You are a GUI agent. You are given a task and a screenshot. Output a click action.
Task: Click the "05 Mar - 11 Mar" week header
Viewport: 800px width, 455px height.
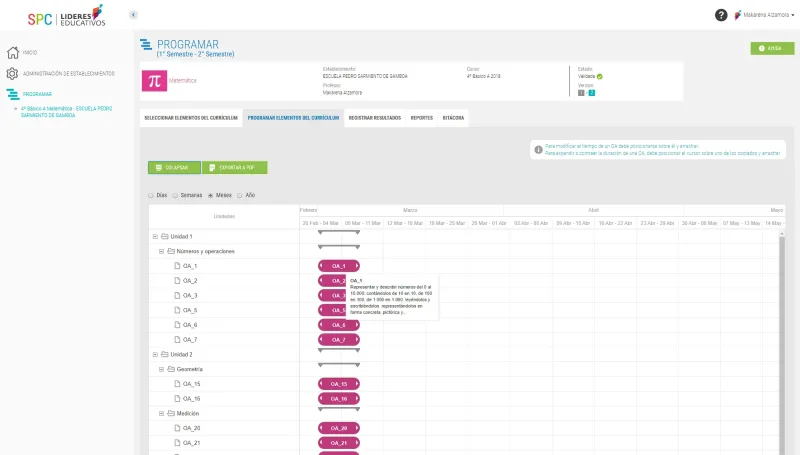pyautogui.click(x=362, y=223)
